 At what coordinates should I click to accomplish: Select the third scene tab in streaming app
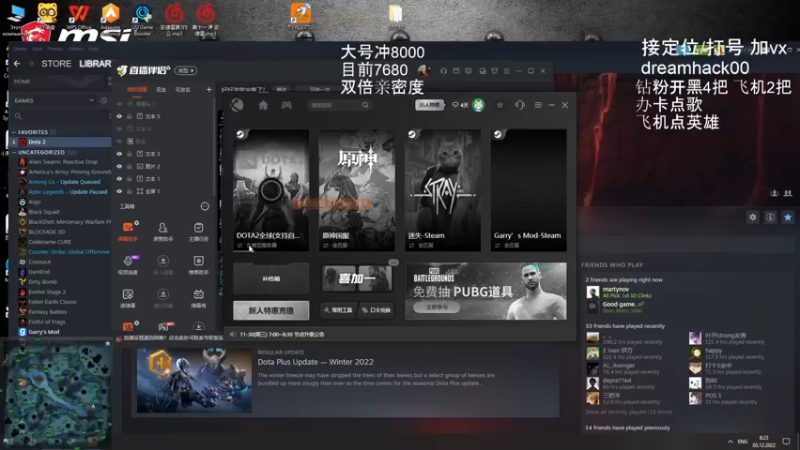(x=183, y=90)
